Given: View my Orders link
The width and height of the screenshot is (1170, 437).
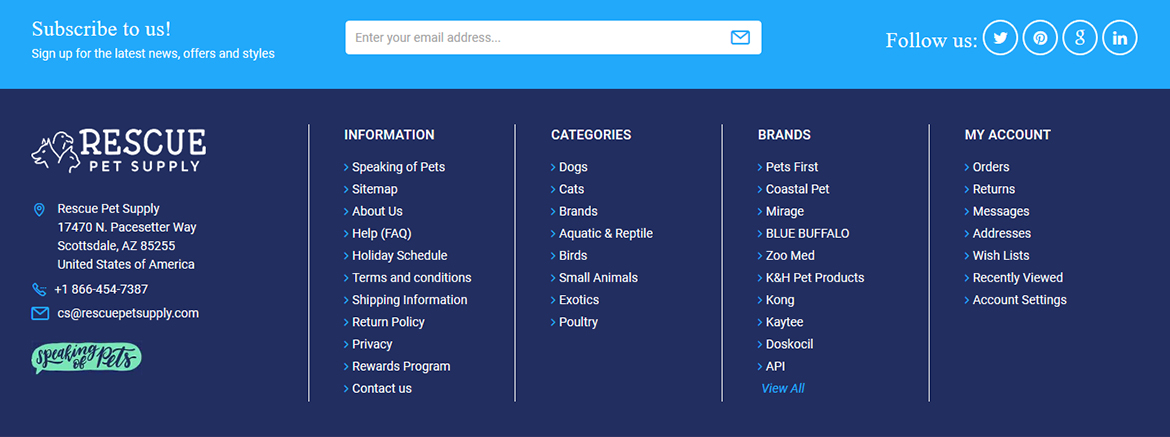Looking at the screenshot, I should tap(991, 167).
